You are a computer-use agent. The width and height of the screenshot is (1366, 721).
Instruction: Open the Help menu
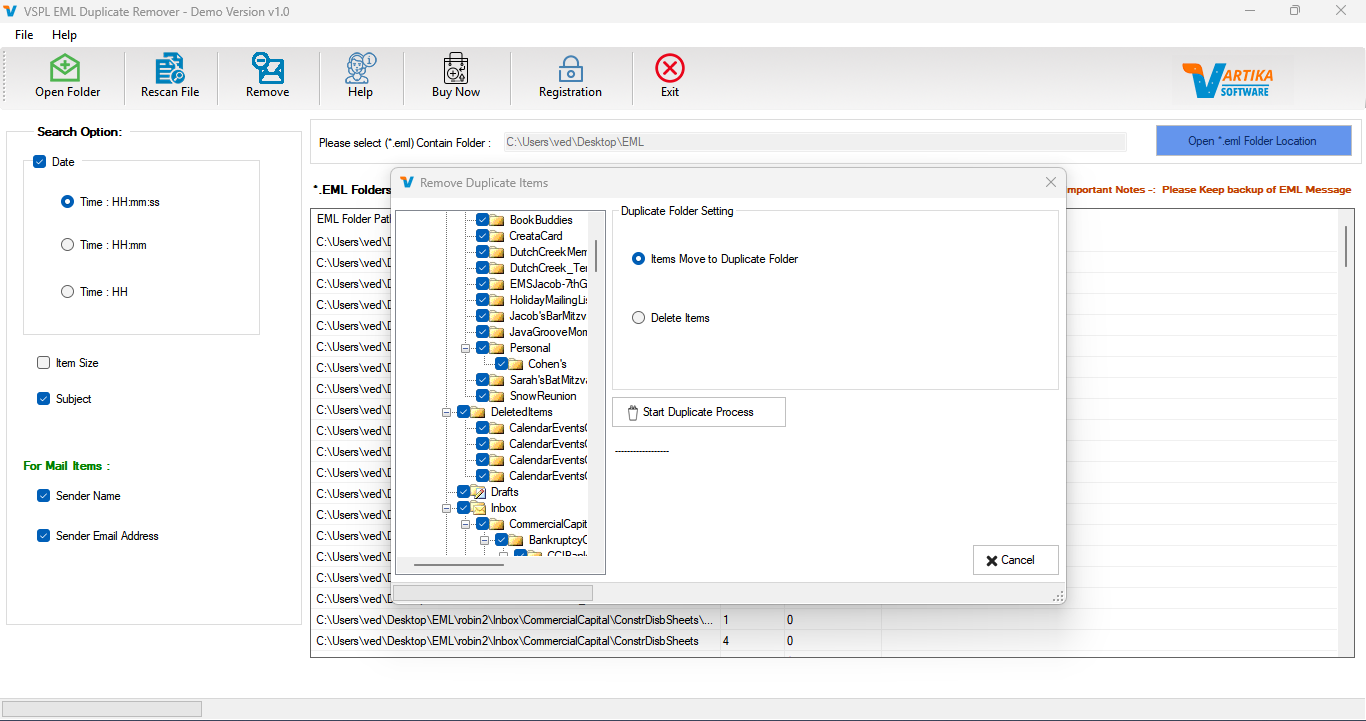(x=64, y=35)
